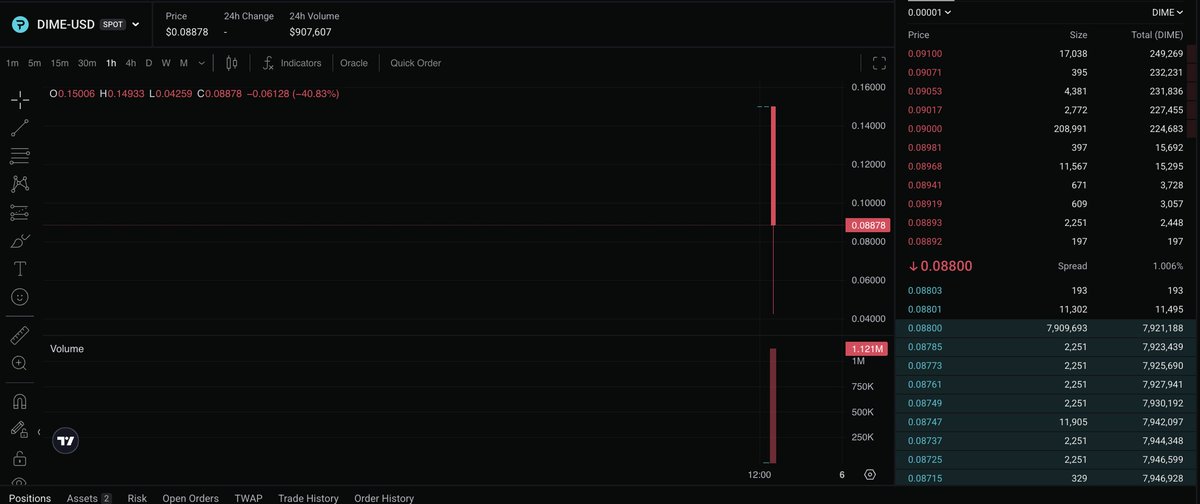The height and width of the screenshot is (504, 1200).
Task: Click bid price 0.08715
Action: 924,478
